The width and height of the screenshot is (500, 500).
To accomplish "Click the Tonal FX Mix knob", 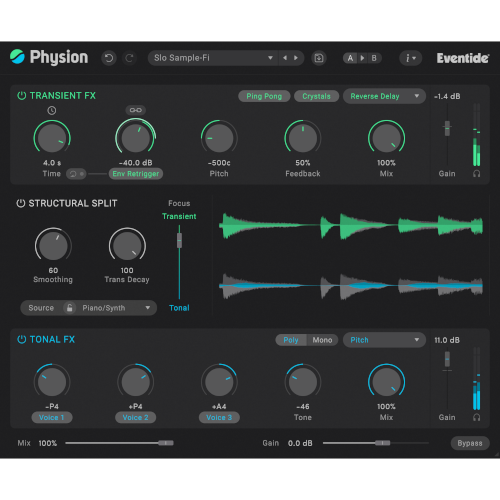I will 386,382.
